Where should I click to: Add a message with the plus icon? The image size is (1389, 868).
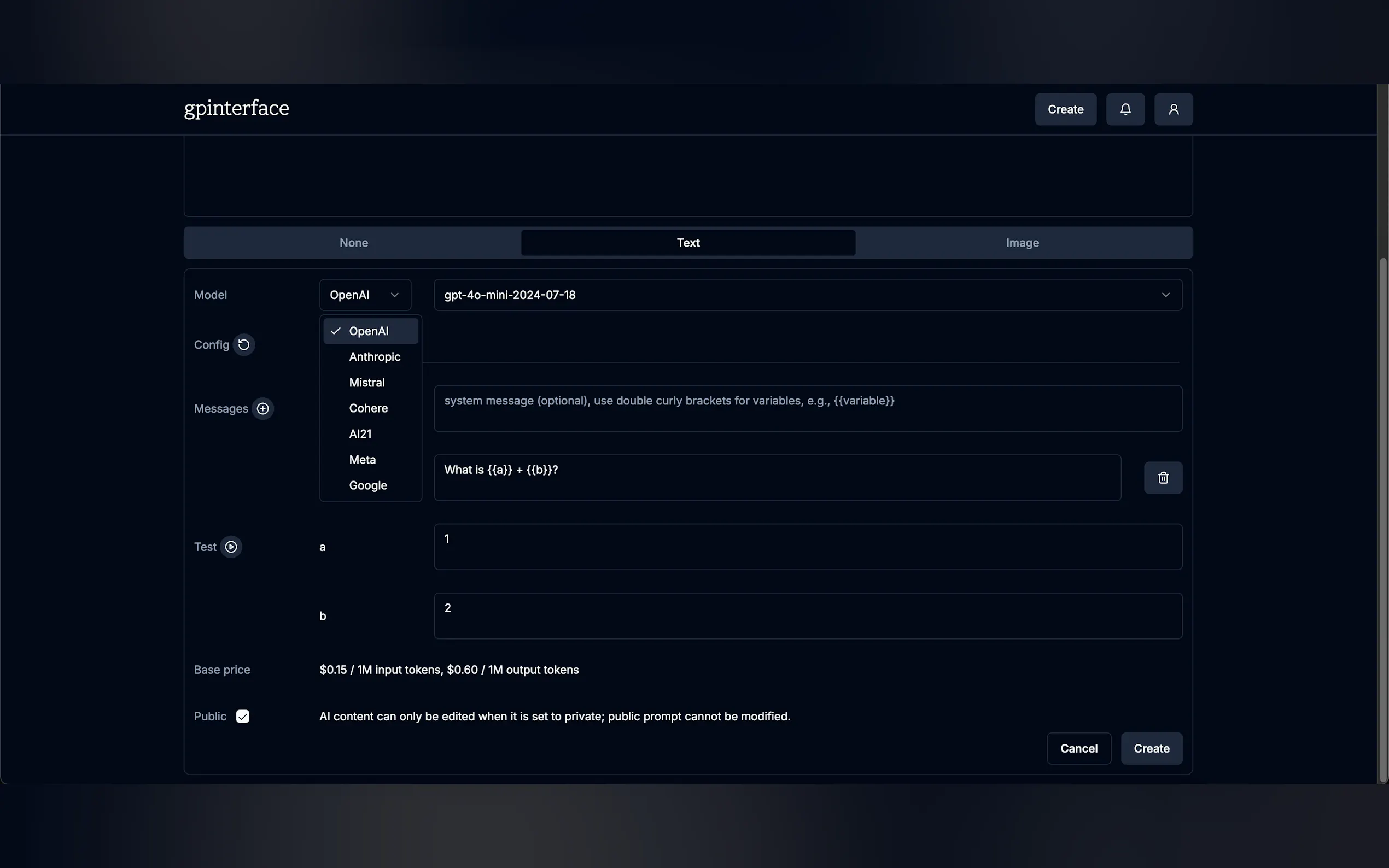pyautogui.click(x=262, y=409)
